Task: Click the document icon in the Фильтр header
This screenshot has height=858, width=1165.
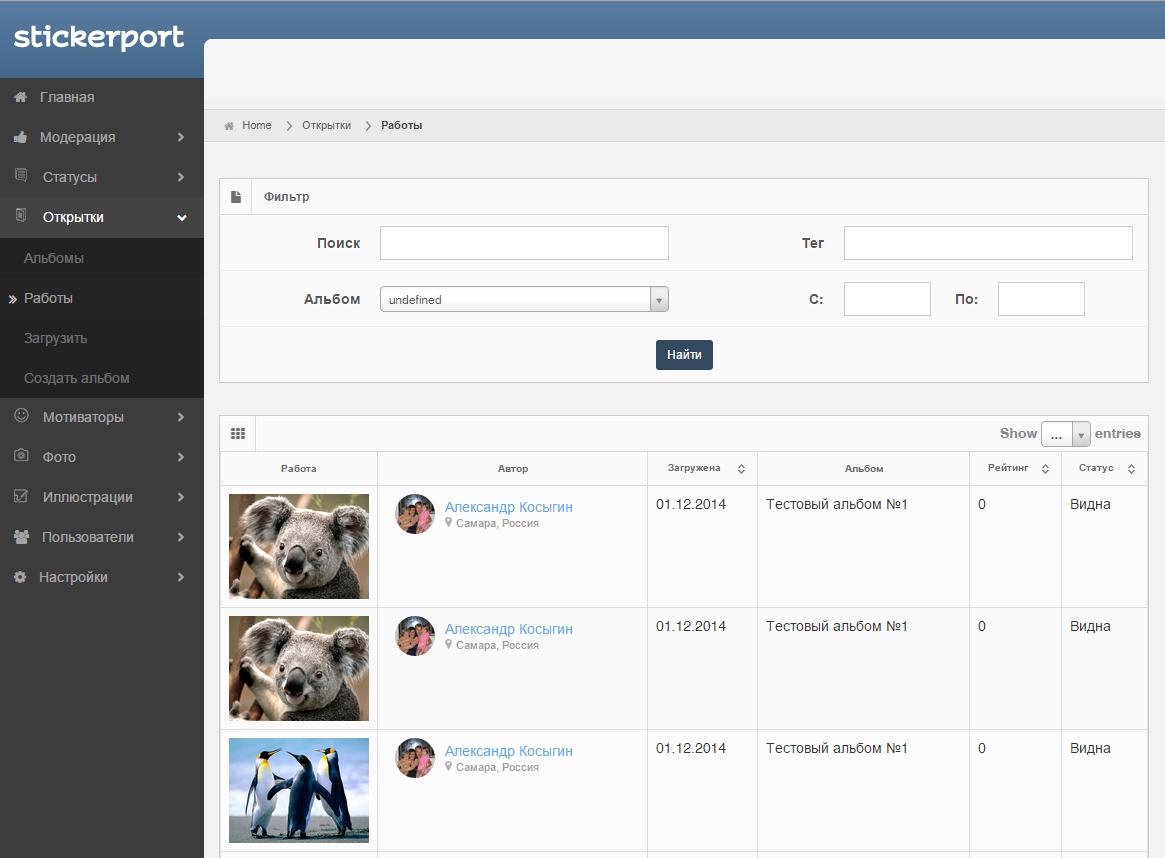Action: coord(236,197)
